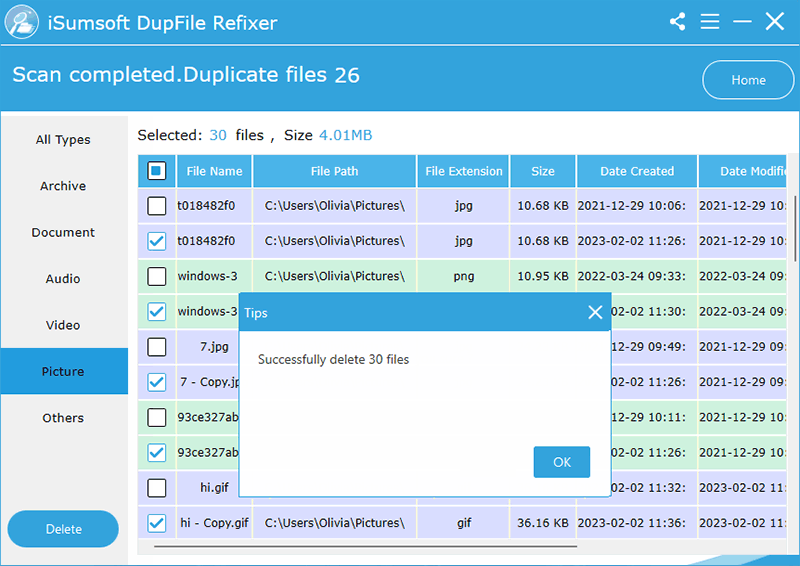
Task: Click the hi - Copy.gif file name
Action: tap(214, 523)
